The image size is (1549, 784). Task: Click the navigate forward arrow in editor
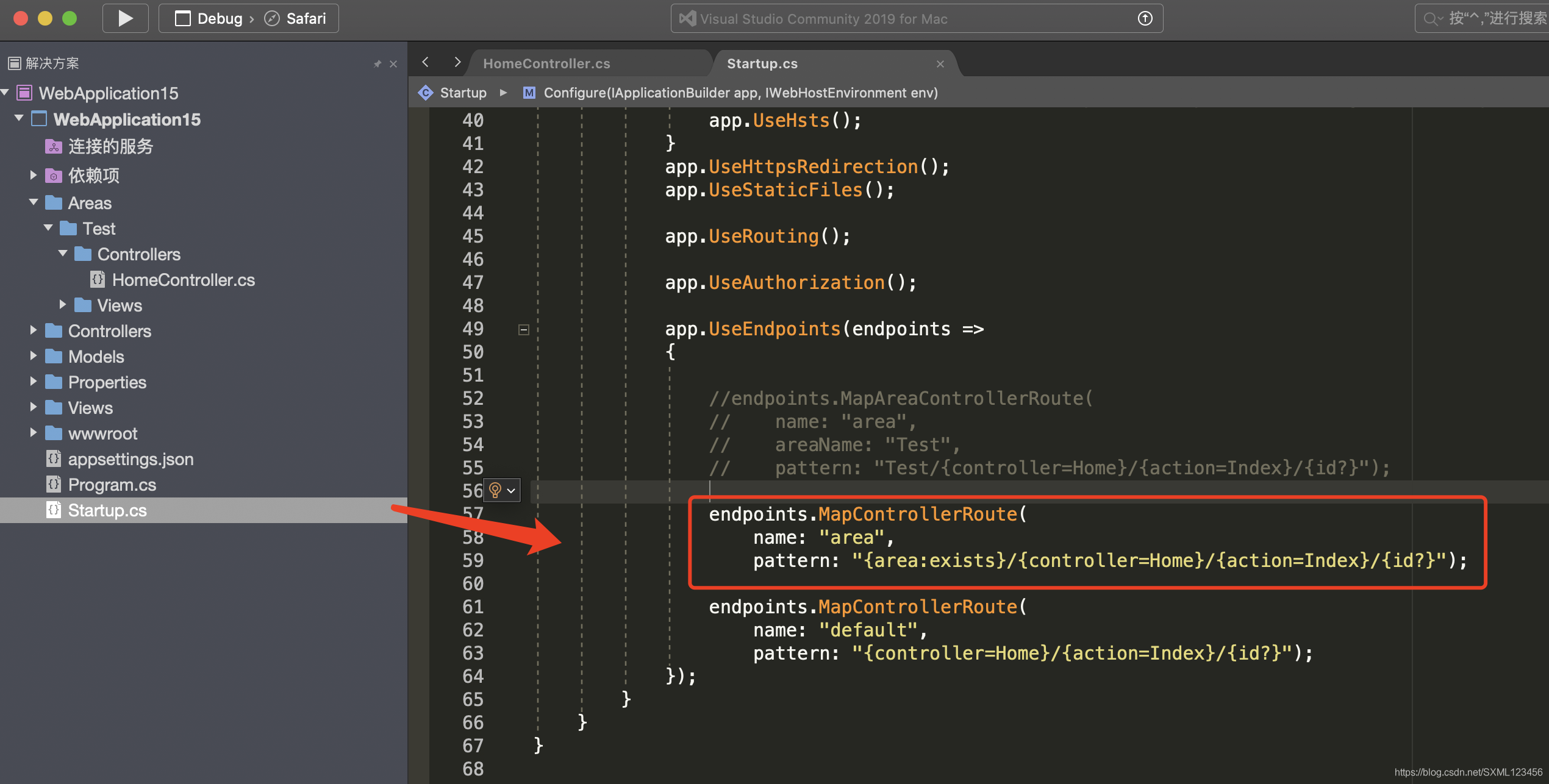(457, 62)
